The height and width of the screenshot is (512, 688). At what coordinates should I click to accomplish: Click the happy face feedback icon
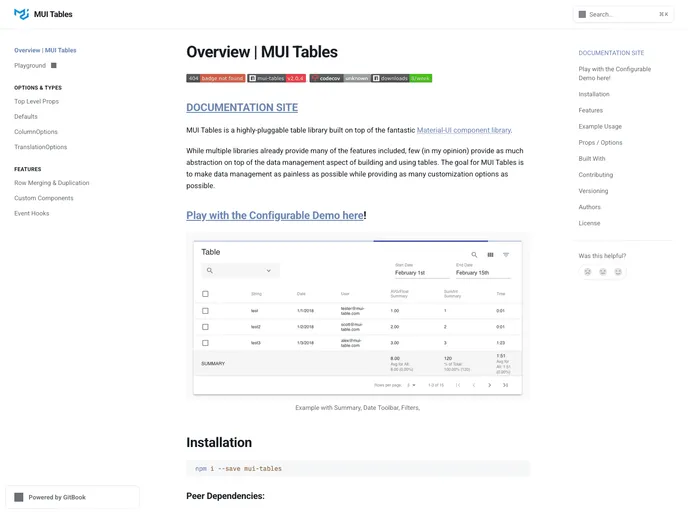pyautogui.click(x=618, y=272)
